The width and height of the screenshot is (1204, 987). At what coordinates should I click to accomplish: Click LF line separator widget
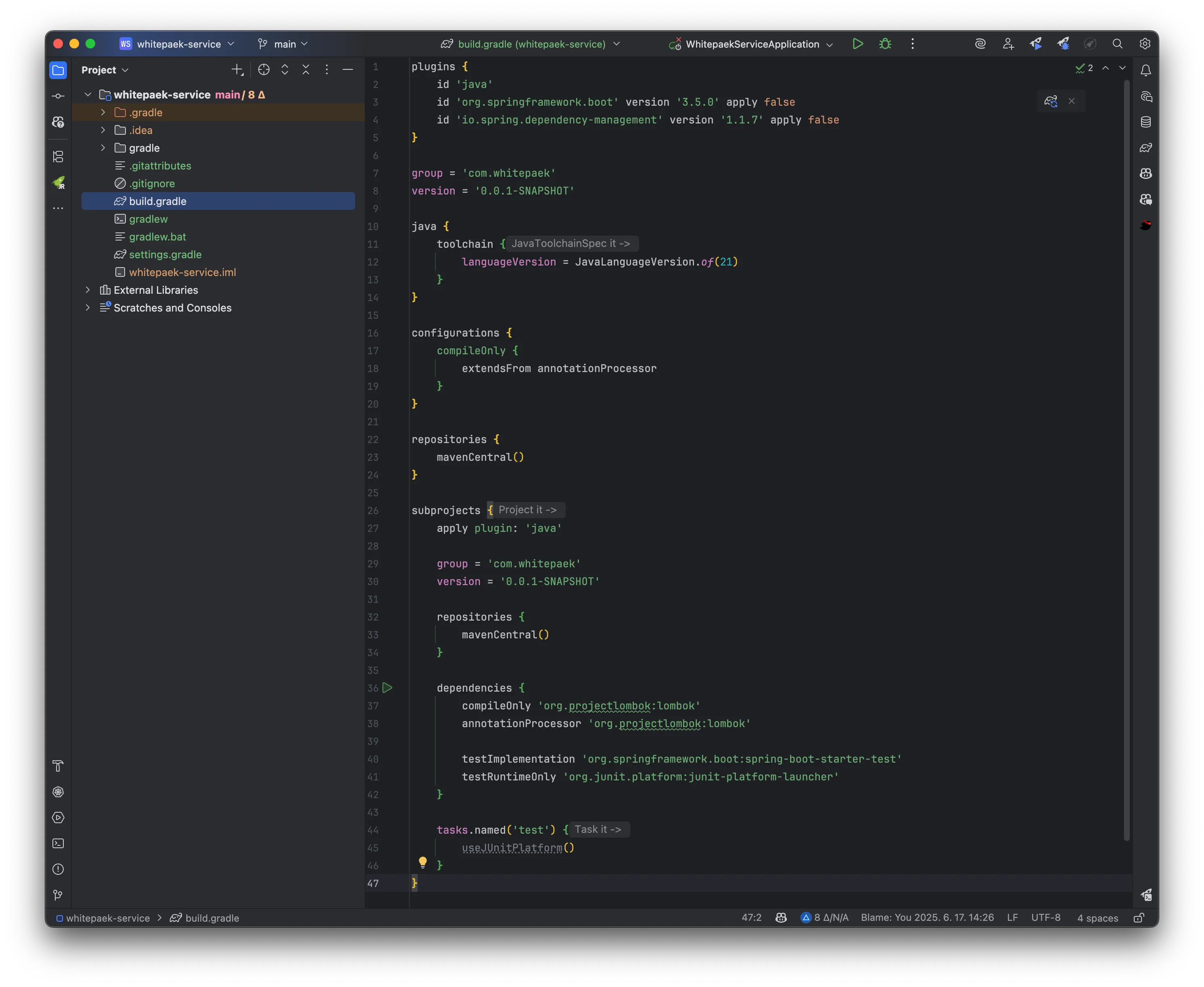[x=1012, y=918]
